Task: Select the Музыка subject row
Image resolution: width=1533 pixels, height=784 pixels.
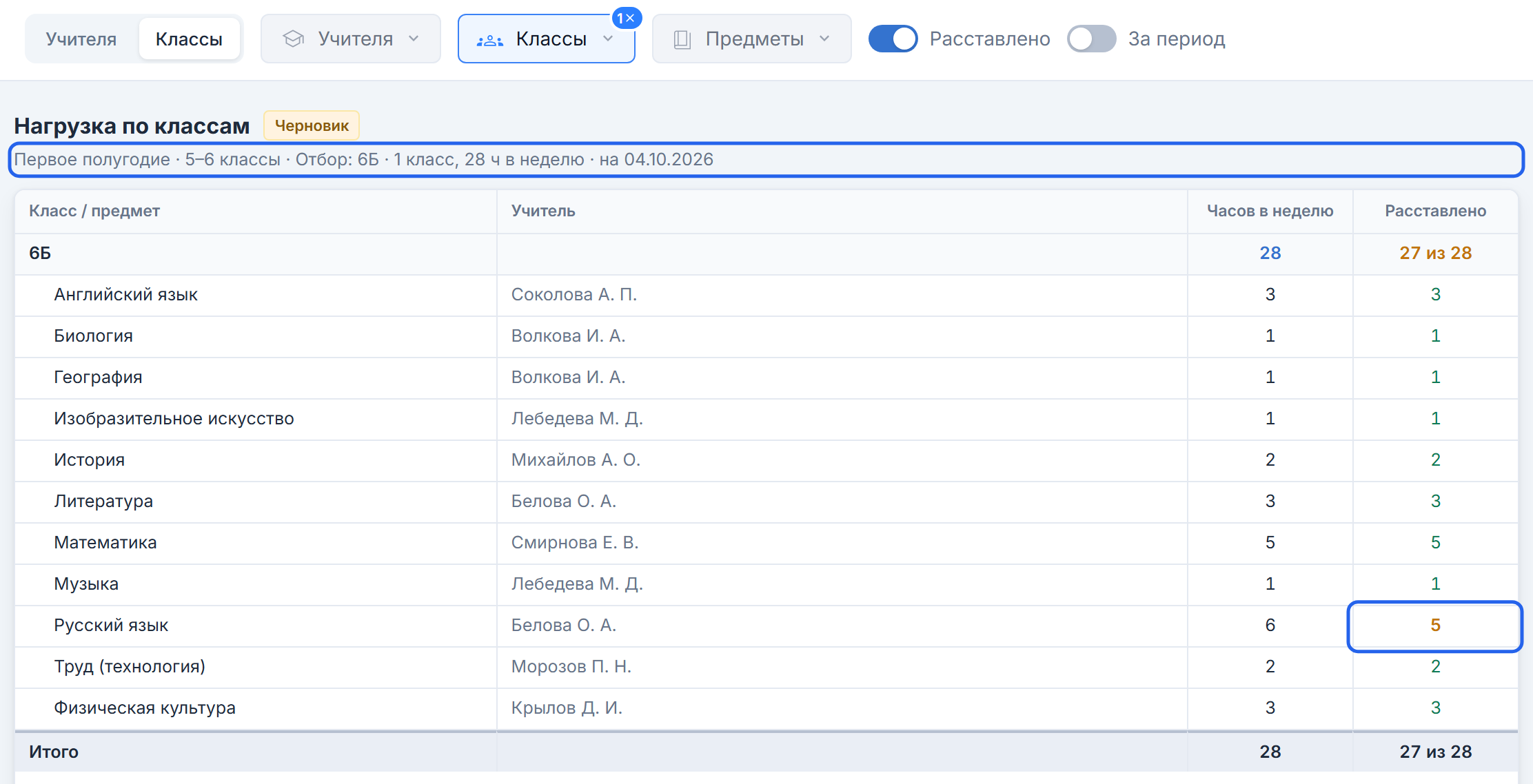Action: click(766, 584)
